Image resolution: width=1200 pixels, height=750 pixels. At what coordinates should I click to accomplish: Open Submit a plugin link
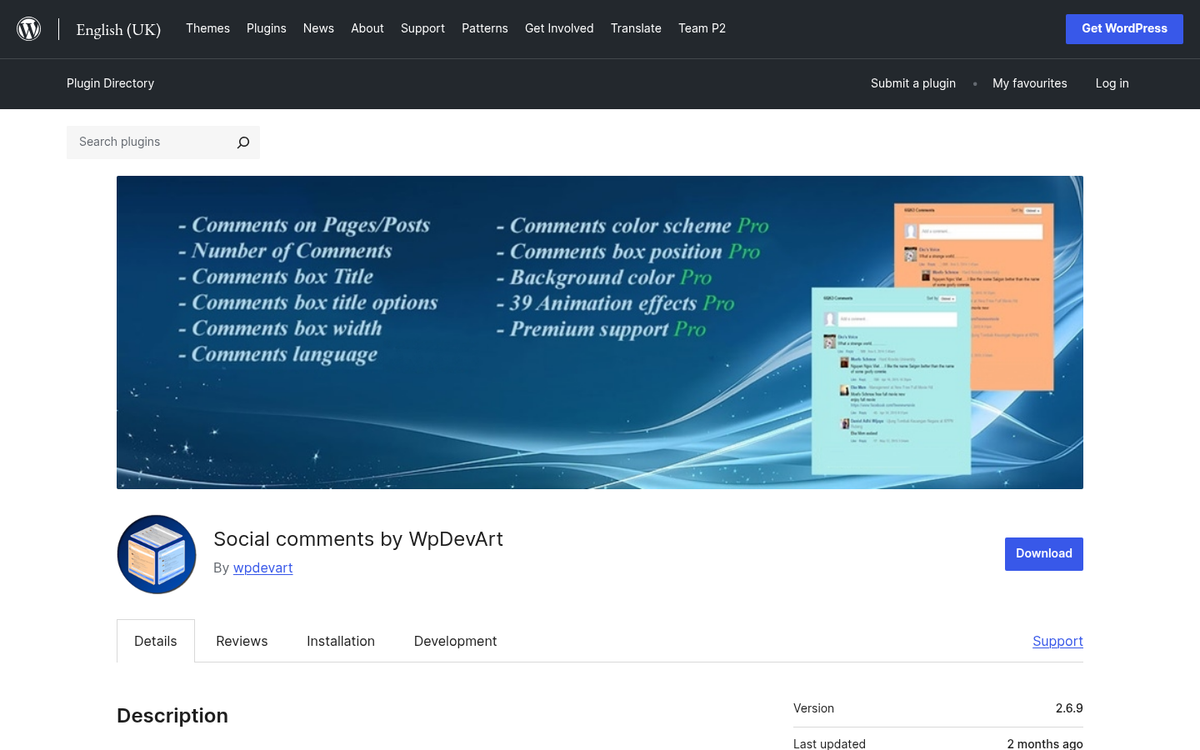pyautogui.click(x=912, y=83)
